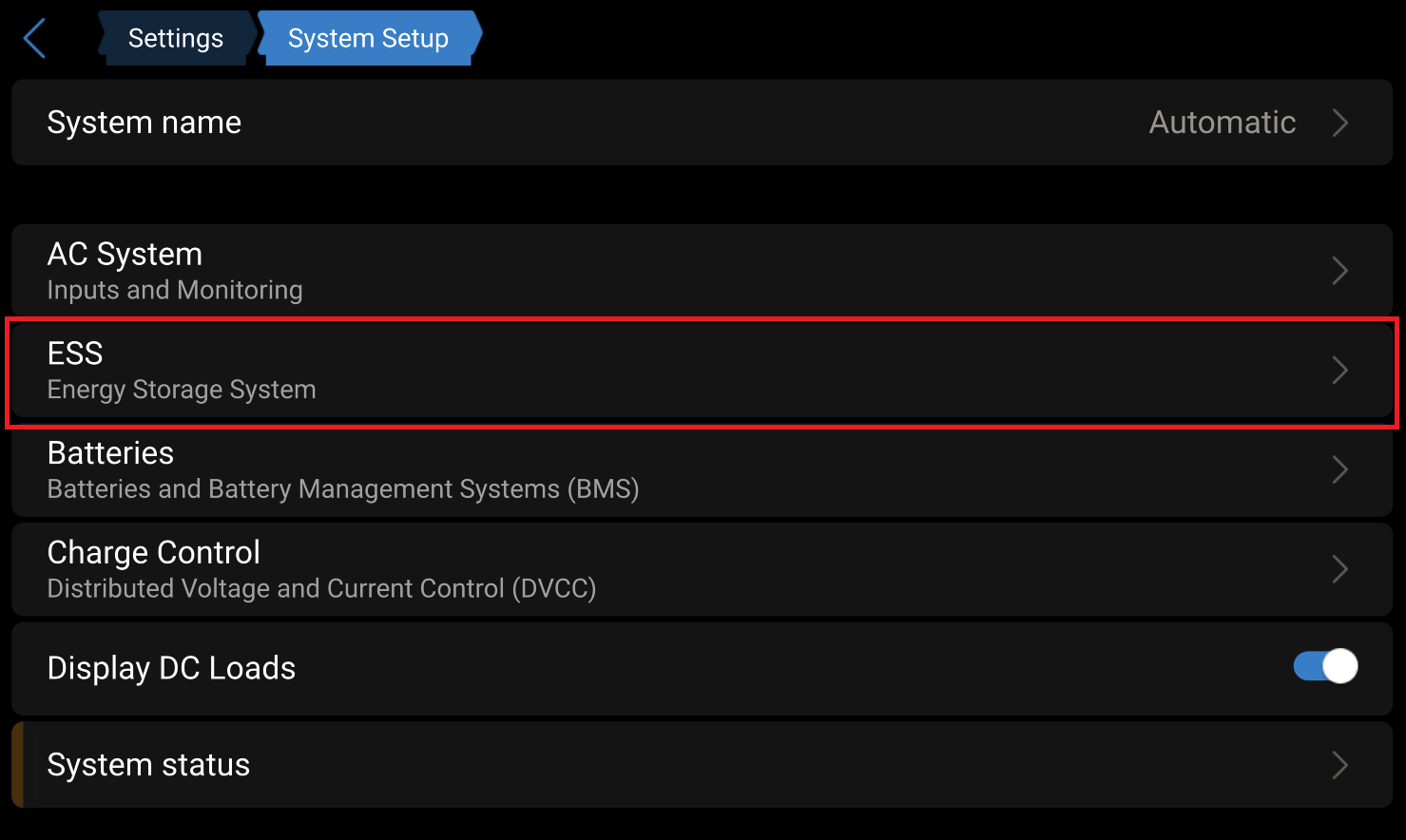This screenshot has width=1406, height=840.
Task: Click the Batteries row chevron
Action: coord(1340,469)
